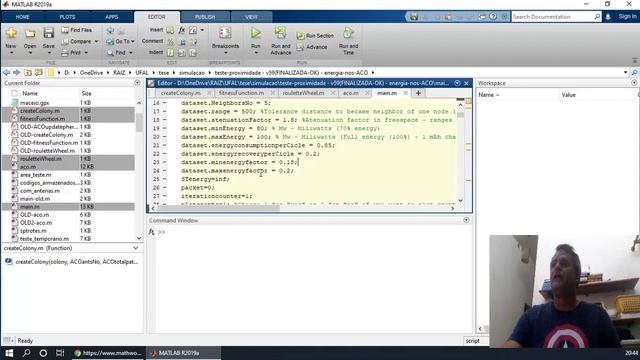Open Workspace panel actions menu
This screenshot has width=640, height=360.
634,83
